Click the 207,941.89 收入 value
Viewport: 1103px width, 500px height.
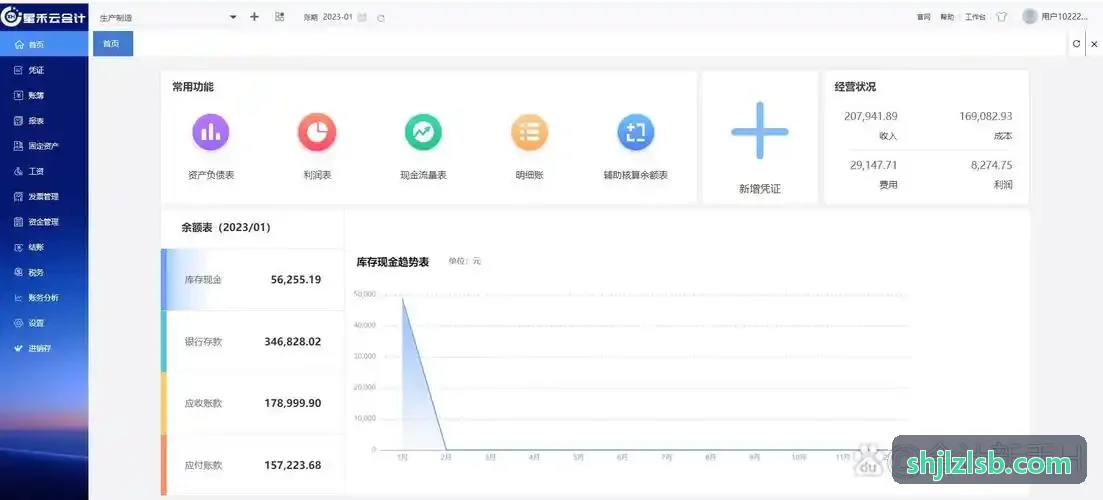pos(871,116)
